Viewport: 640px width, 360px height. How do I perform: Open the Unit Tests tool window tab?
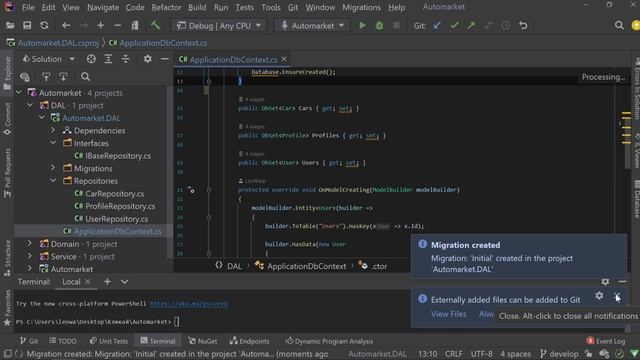tap(109, 341)
